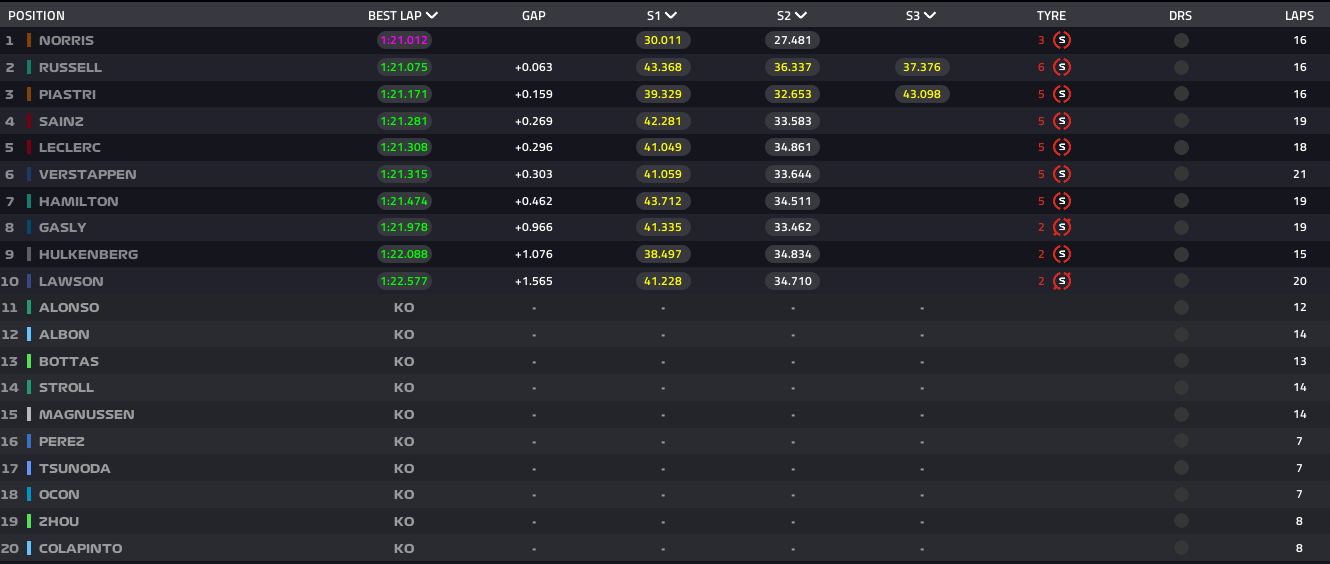The height and width of the screenshot is (564, 1330).
Task: Click Lawson's lap count 20
Action: pos(1300,281)
